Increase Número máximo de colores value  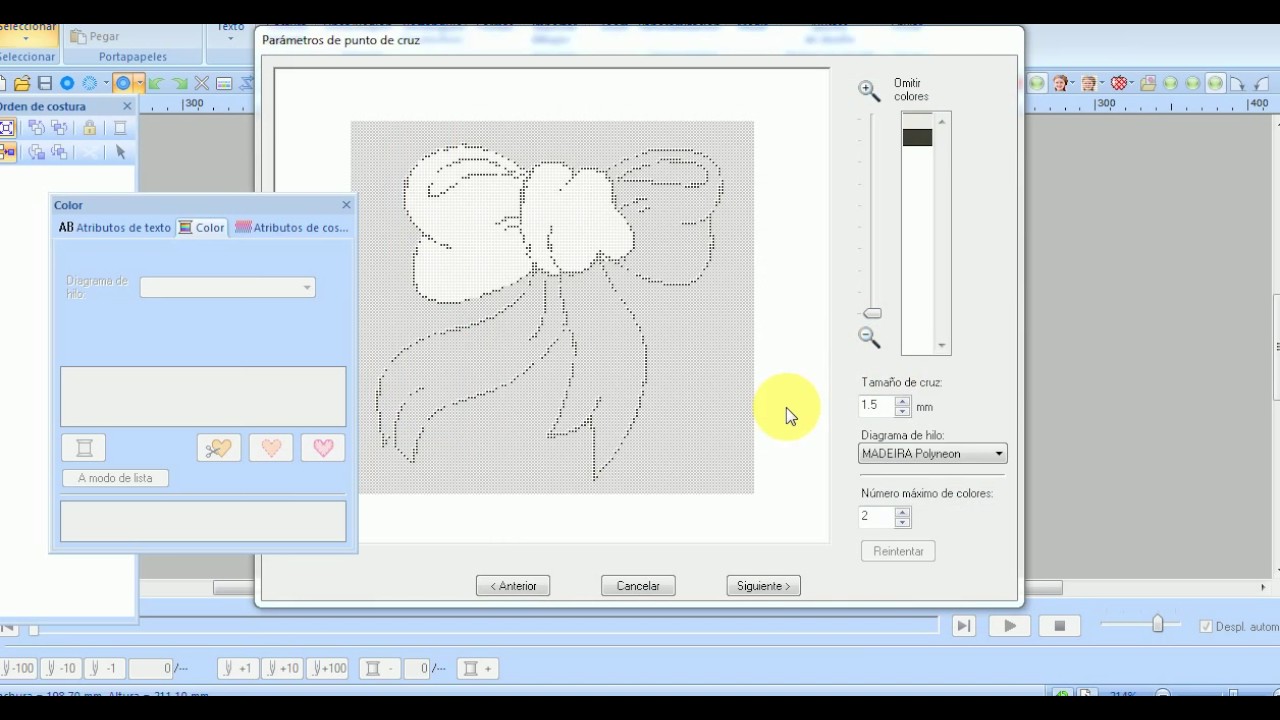click(903, 513)
